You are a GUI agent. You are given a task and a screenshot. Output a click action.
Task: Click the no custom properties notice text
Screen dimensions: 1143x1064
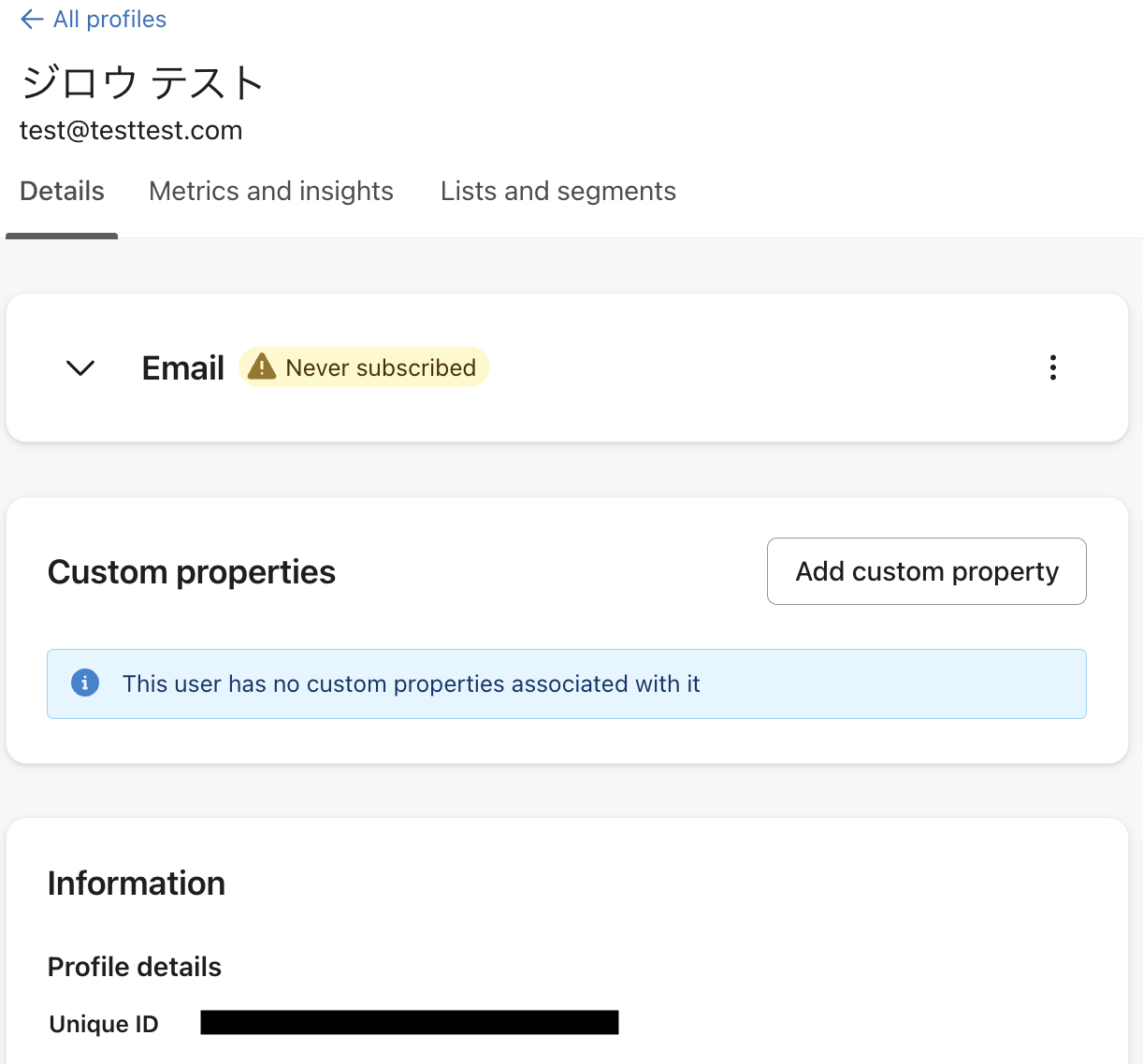coord(411,684)
